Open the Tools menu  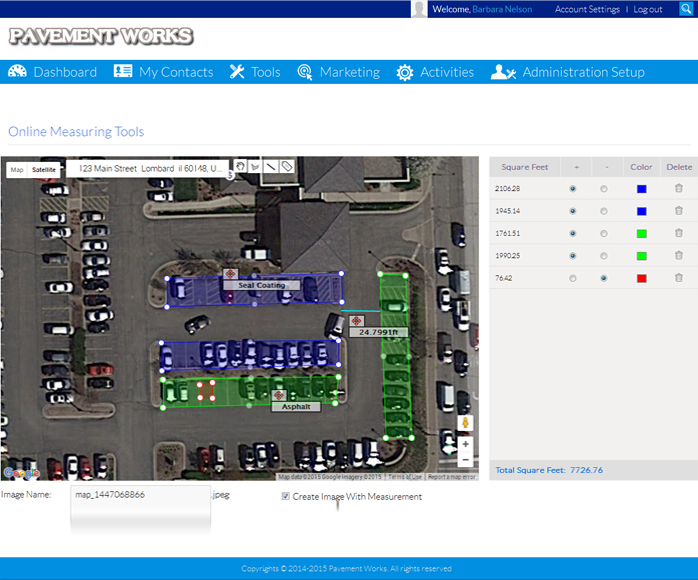coord(255,72)
